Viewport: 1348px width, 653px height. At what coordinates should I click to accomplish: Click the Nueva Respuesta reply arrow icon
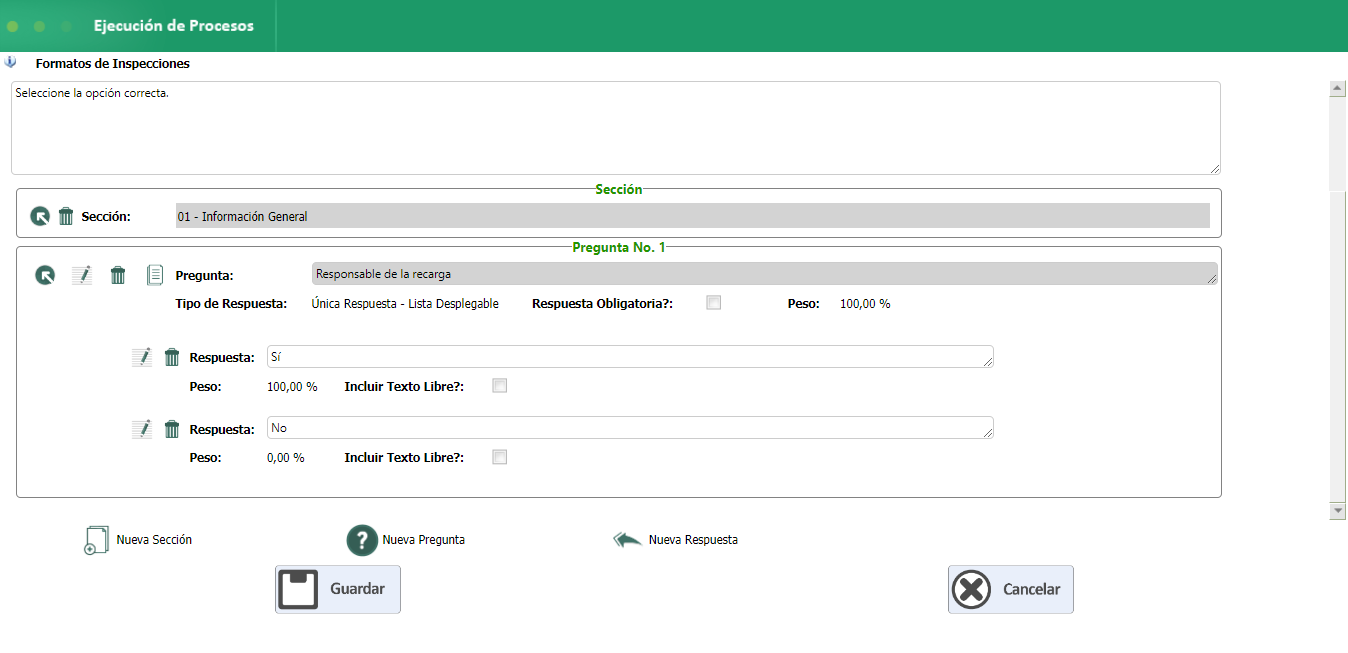(627, 540)
